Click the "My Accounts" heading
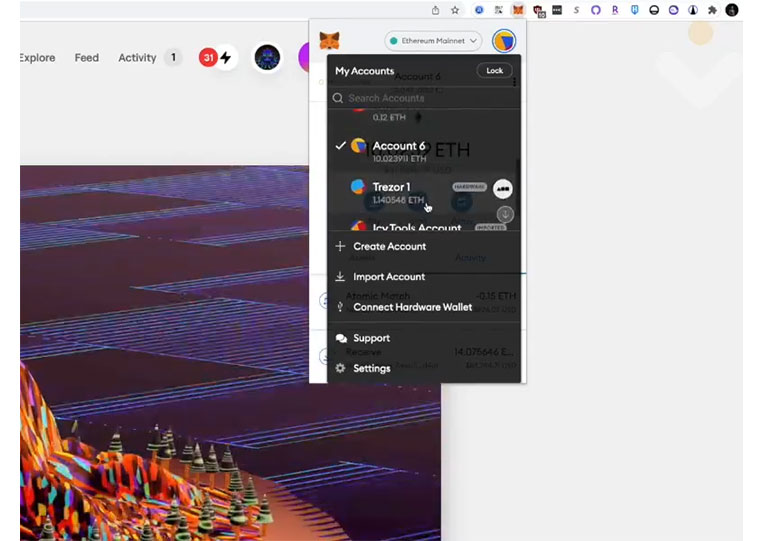763x541 pixels. (x=364, y=71)
